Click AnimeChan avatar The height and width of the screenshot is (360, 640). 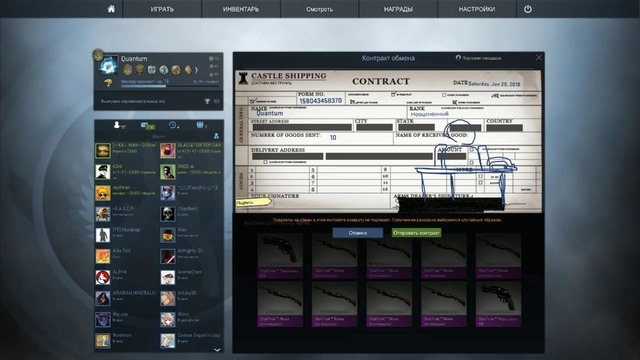(168, 278)
